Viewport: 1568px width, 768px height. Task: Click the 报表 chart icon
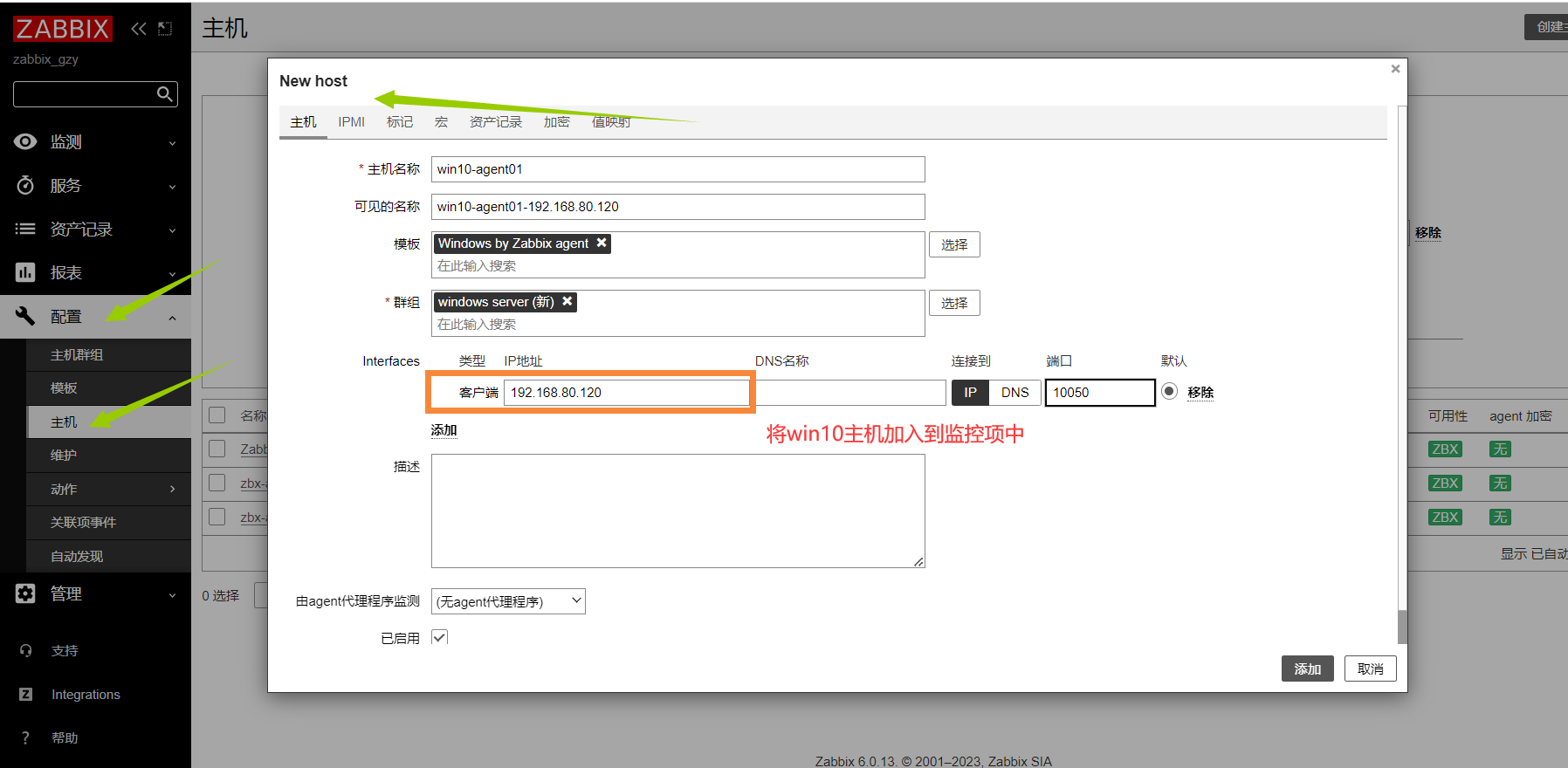[25, 272]
